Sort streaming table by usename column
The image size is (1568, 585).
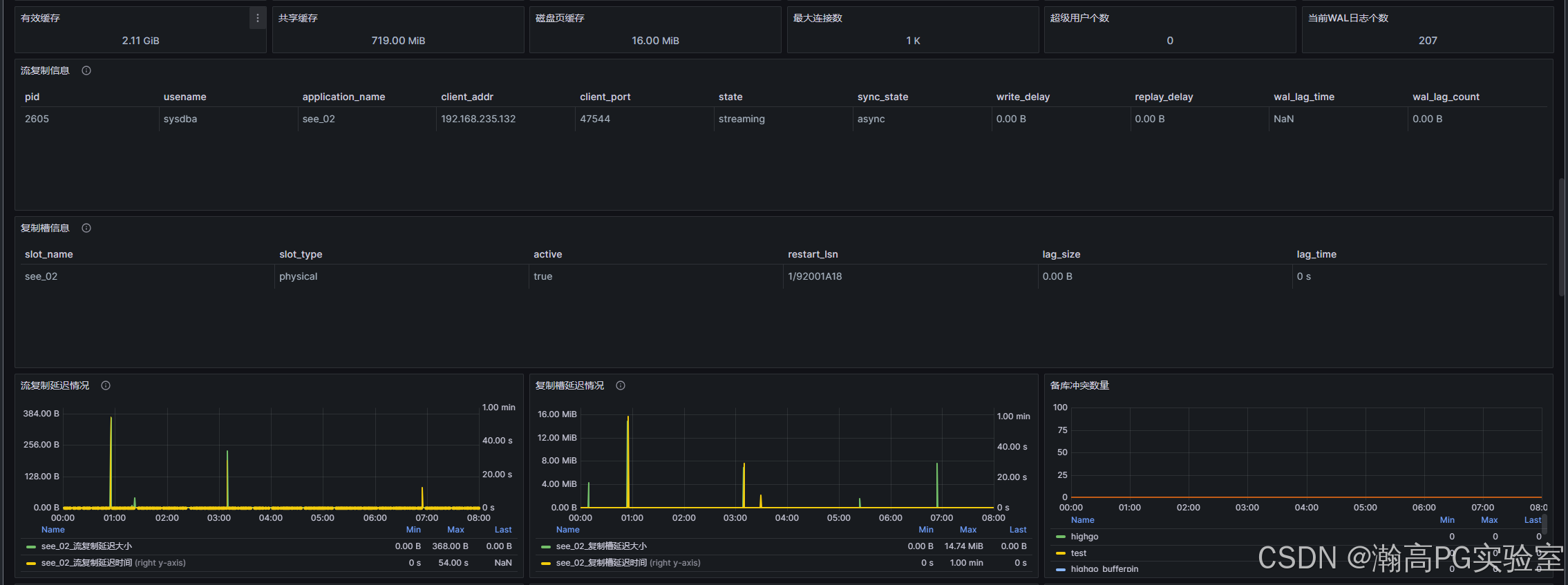[185, 97]
